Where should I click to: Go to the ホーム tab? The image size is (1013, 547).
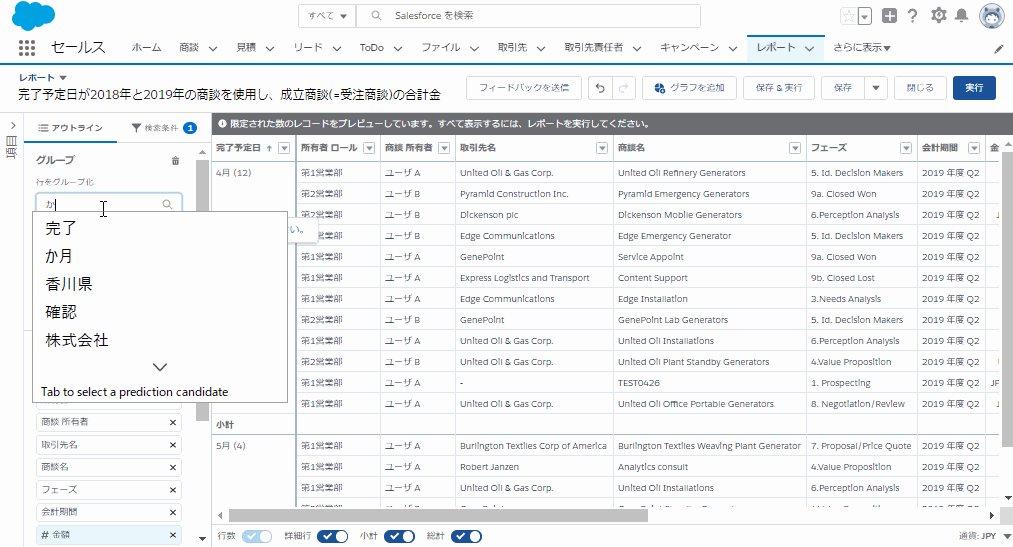147,48
